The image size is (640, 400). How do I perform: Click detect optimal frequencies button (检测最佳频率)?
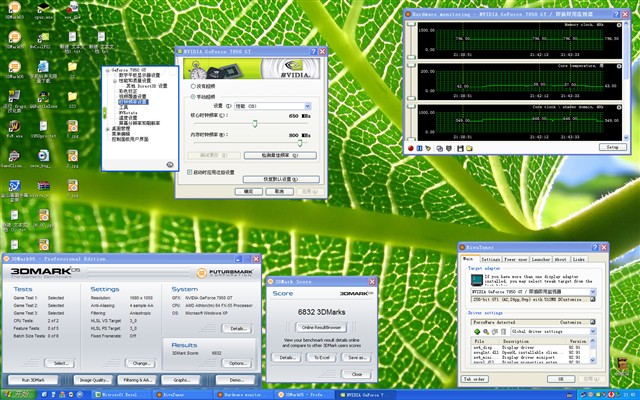280,156
